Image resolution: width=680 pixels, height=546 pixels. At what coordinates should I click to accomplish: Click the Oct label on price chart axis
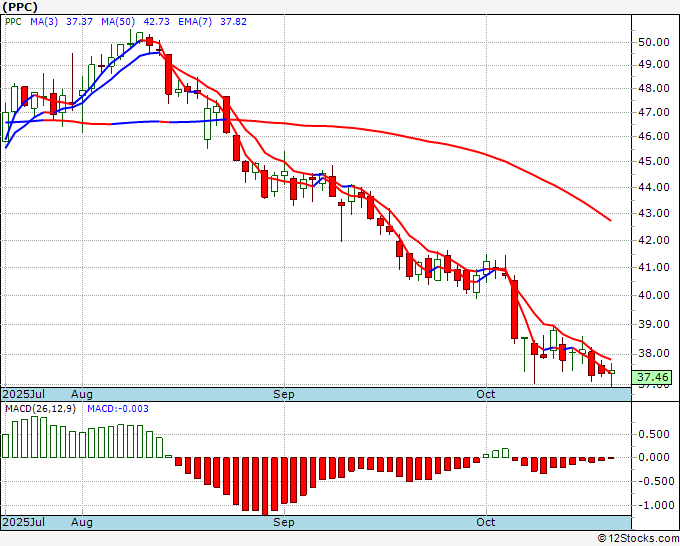[486, 394]
